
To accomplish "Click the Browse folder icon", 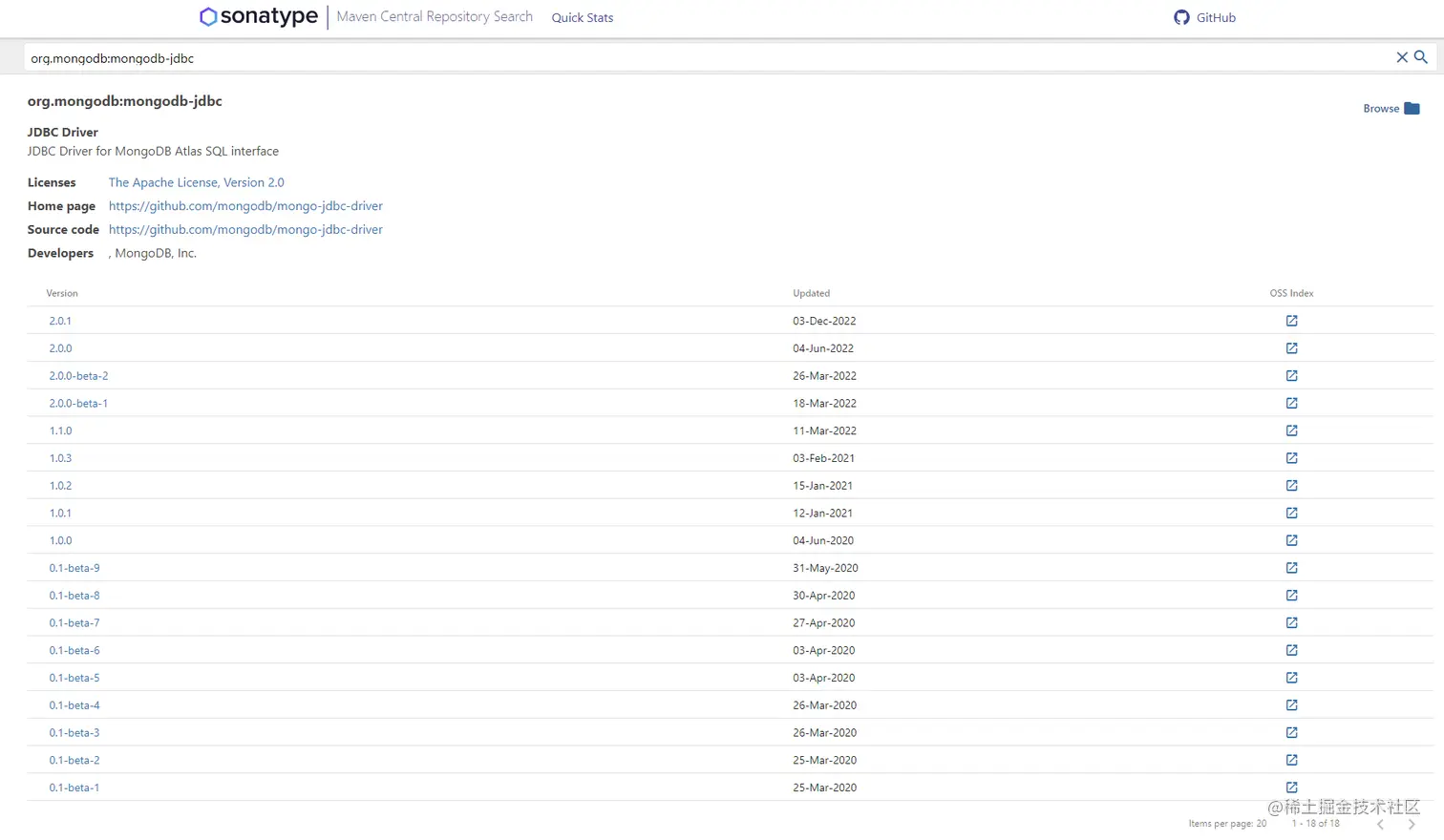I will pyautogui.click(x=1412, y=109).
